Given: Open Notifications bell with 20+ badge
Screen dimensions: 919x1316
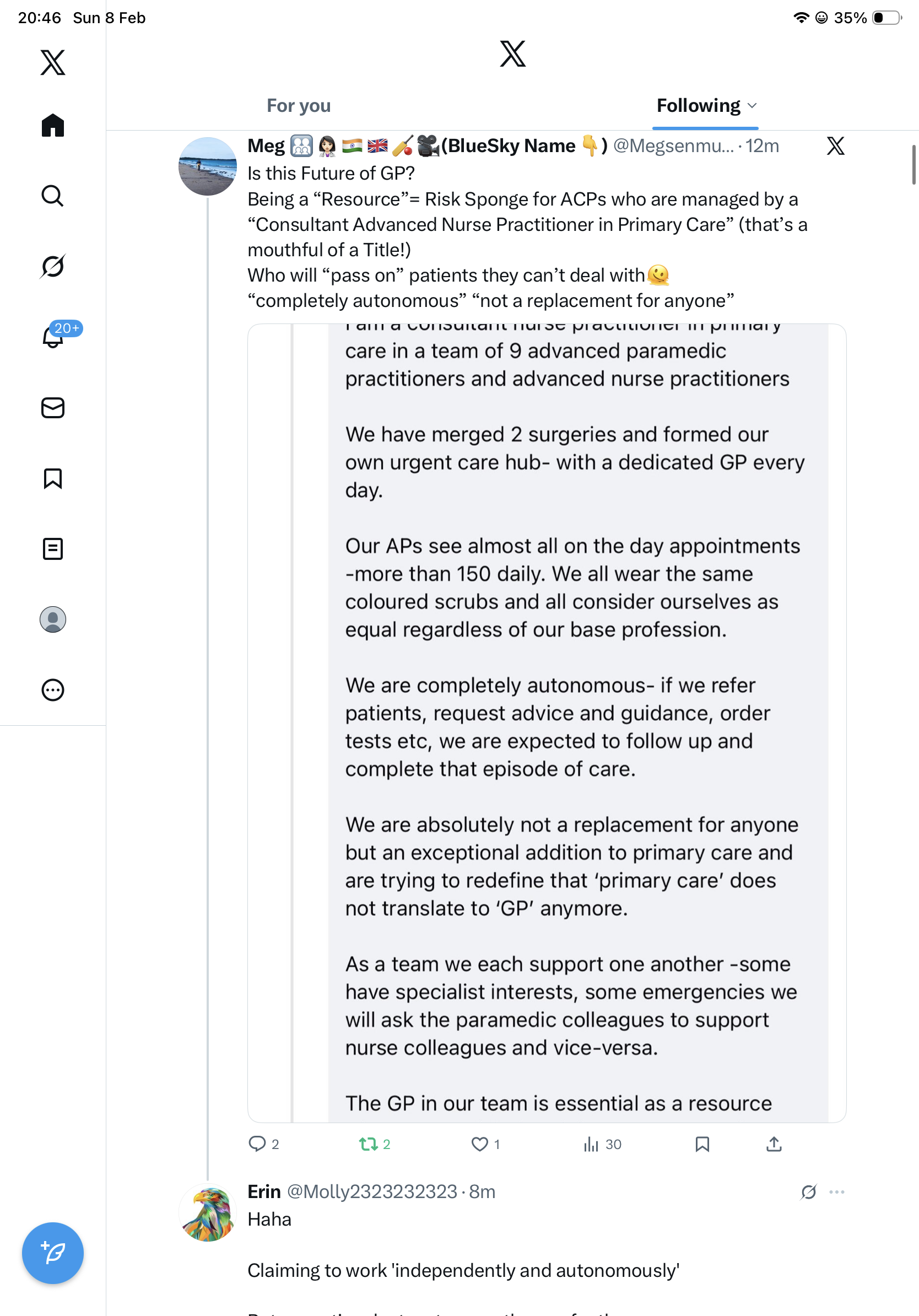Looking at the screenshot, I should (53, 337).
